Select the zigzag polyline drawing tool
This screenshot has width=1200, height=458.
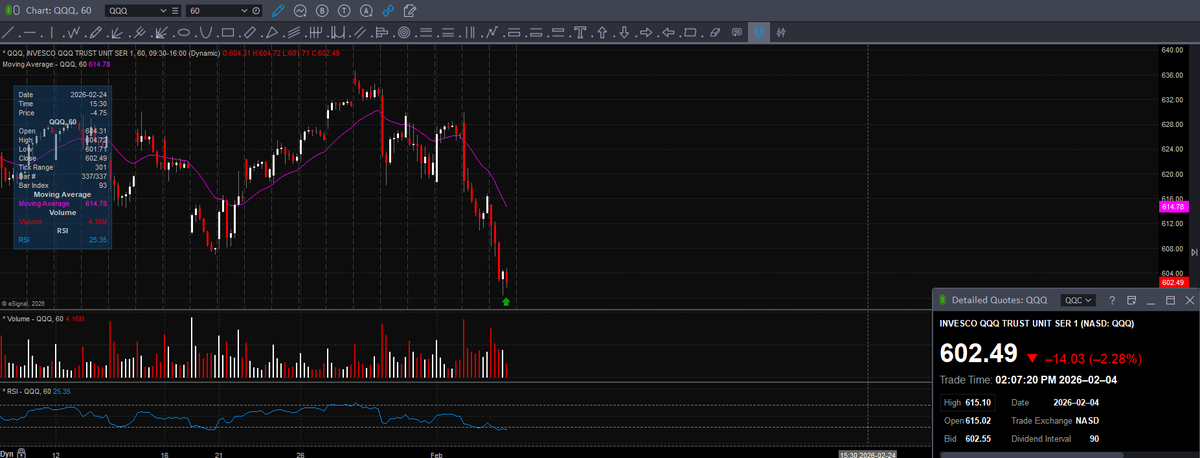(x=73, y=33)
